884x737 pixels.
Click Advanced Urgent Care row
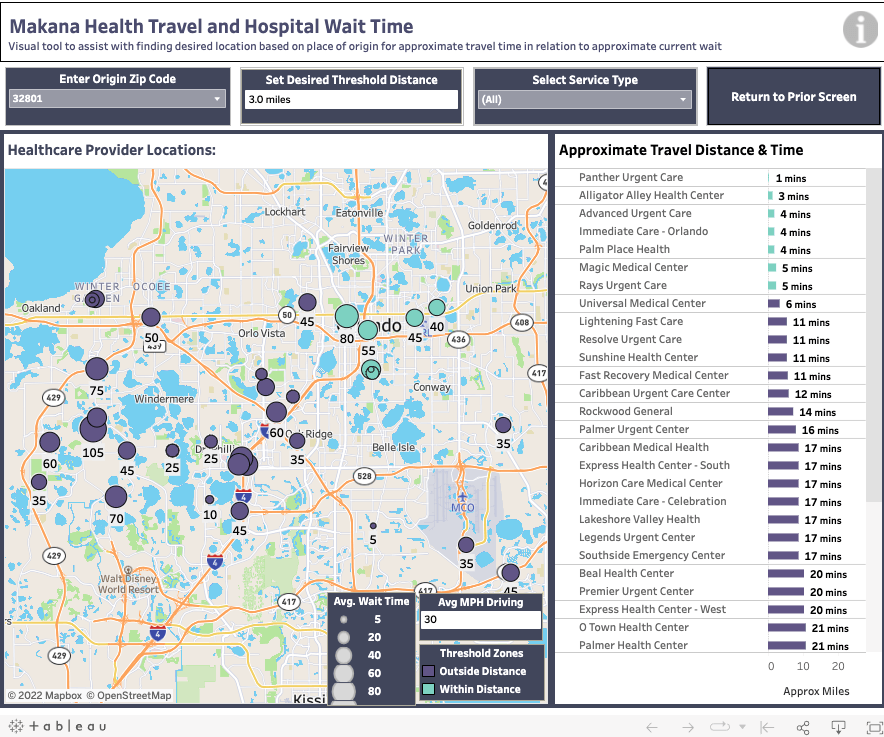pos(710,214)
